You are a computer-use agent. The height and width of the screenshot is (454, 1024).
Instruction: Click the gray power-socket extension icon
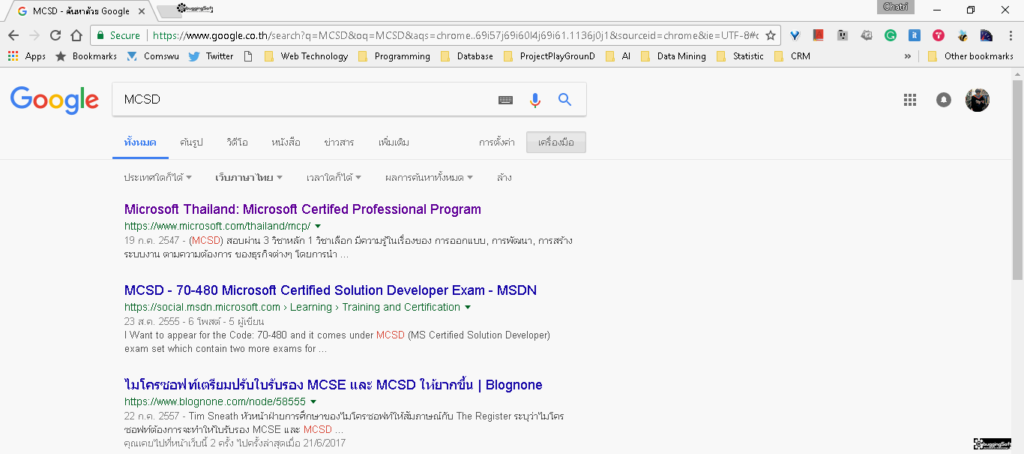pyautogui.click(x=842, y=35)
